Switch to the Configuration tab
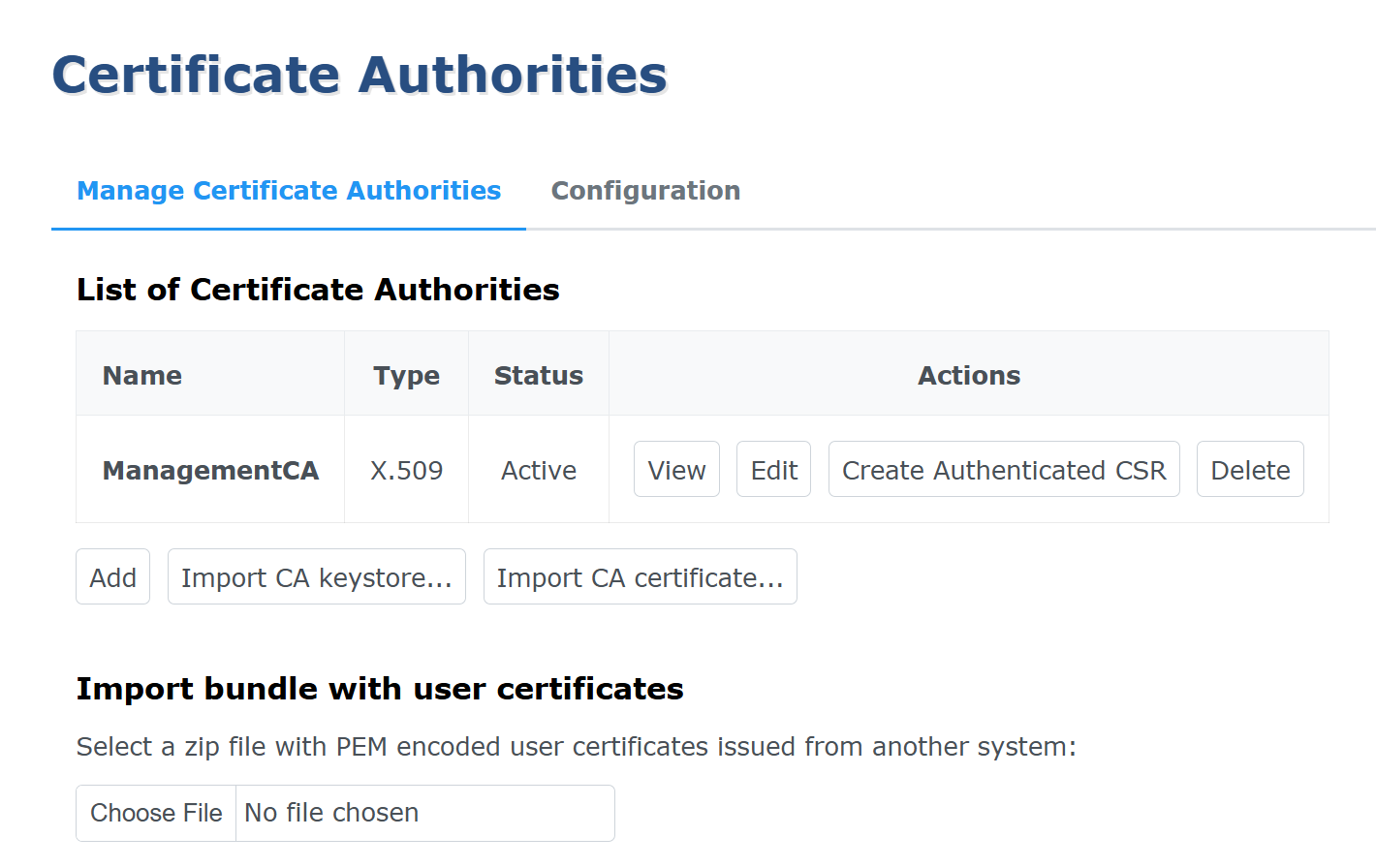 645,191
